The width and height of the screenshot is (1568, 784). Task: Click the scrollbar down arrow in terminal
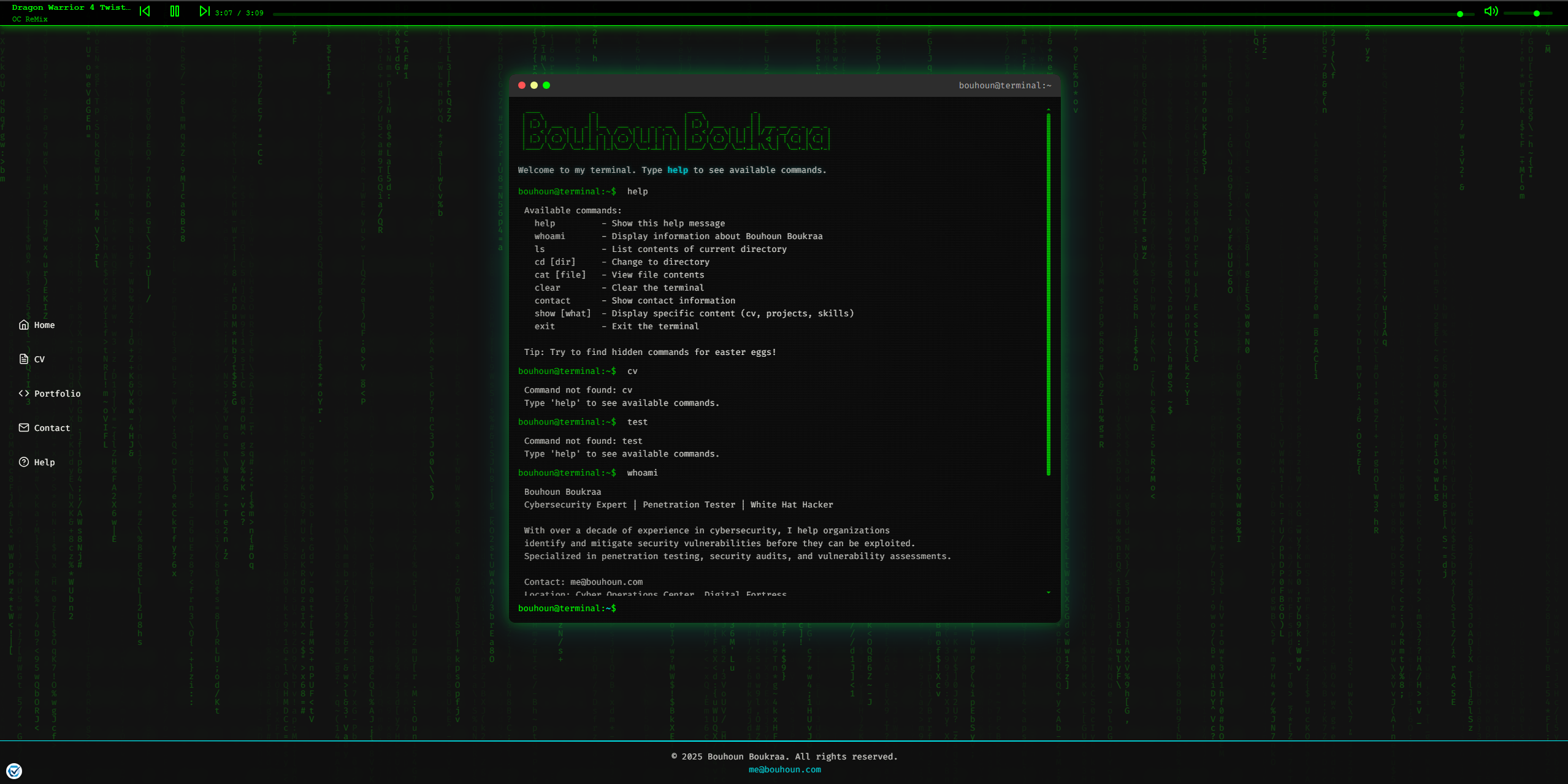tap(1049, 593)
